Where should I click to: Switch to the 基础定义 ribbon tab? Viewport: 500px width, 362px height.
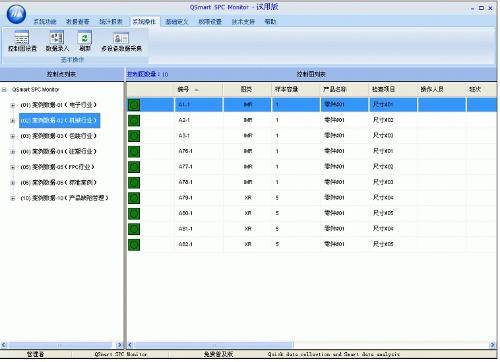177,22
